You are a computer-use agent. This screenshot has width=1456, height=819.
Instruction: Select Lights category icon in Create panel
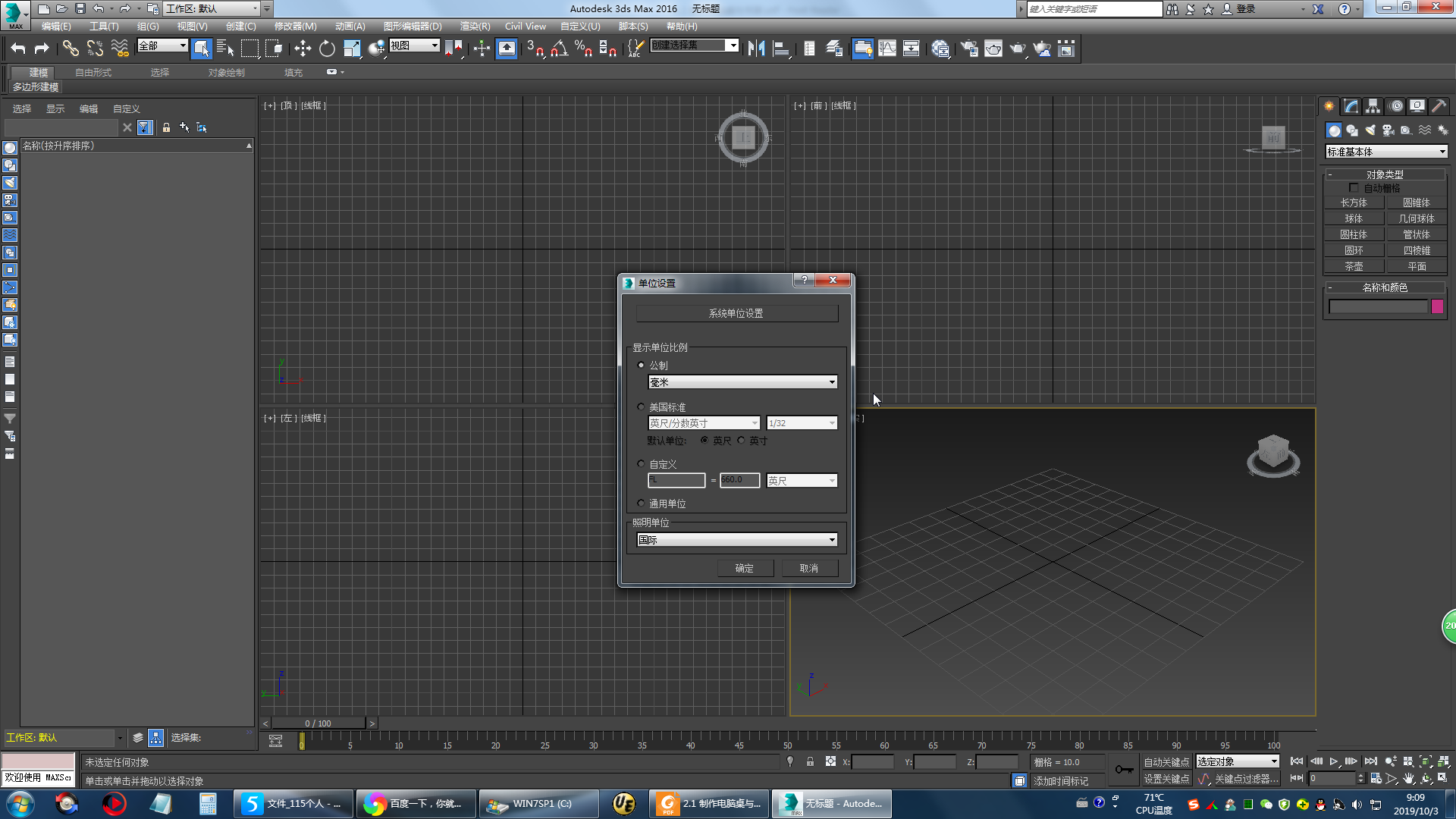[1370, 130]
